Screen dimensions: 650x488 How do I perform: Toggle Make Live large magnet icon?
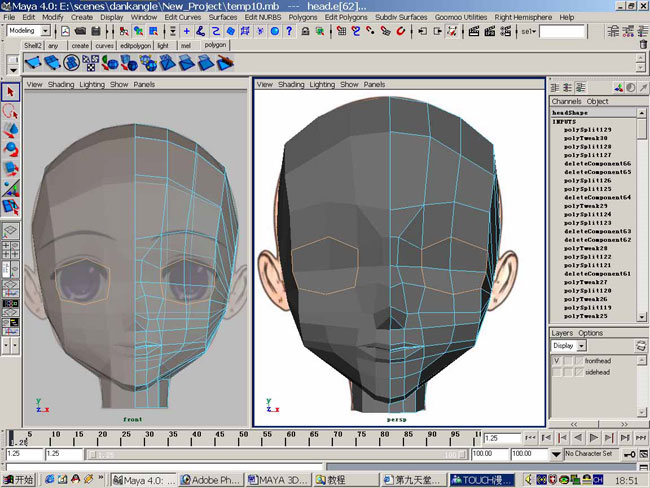[x=400, y=31]
